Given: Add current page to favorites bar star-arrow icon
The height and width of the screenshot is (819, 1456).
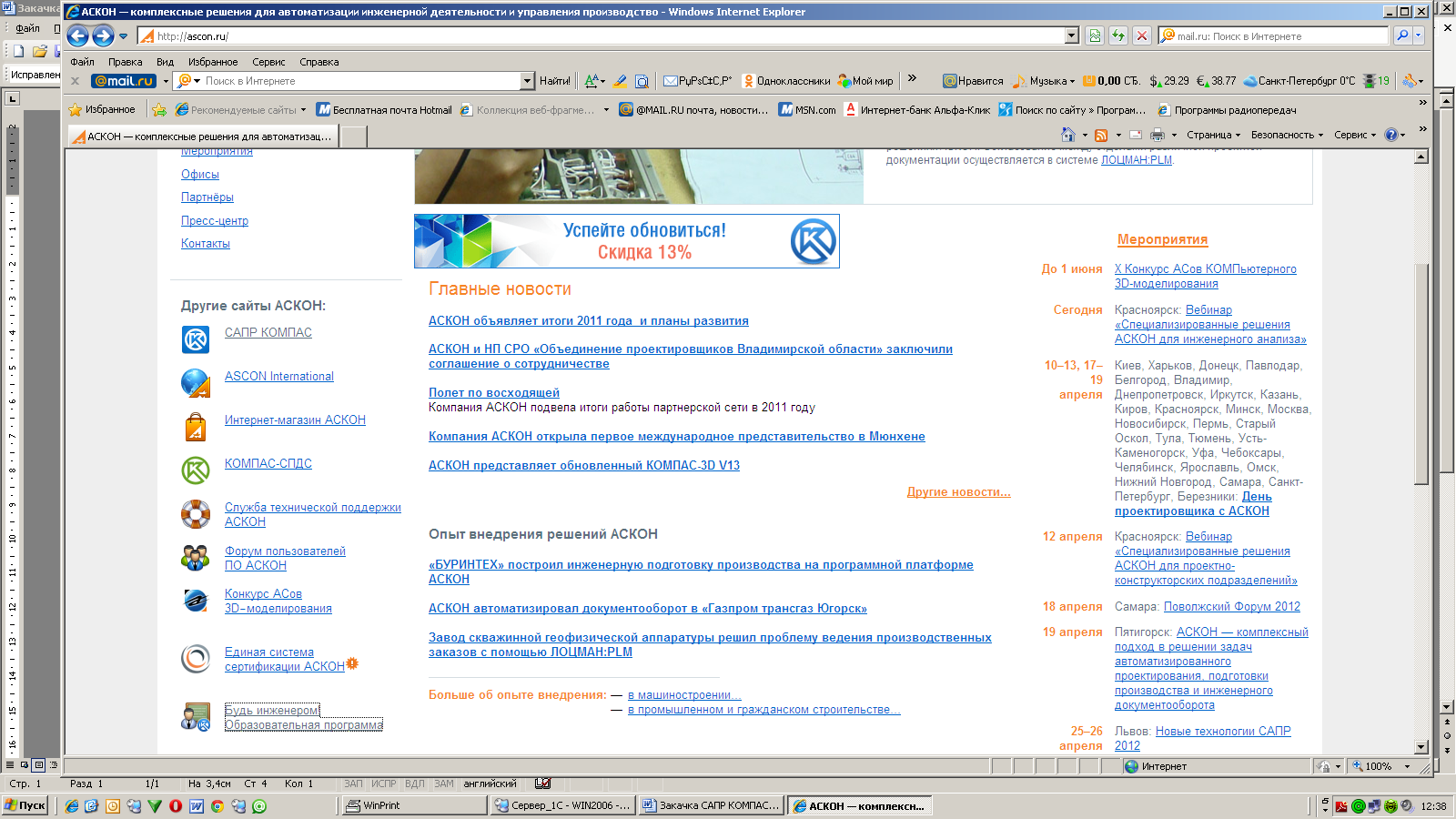Looking at the screenshot, I should point(159,110).
